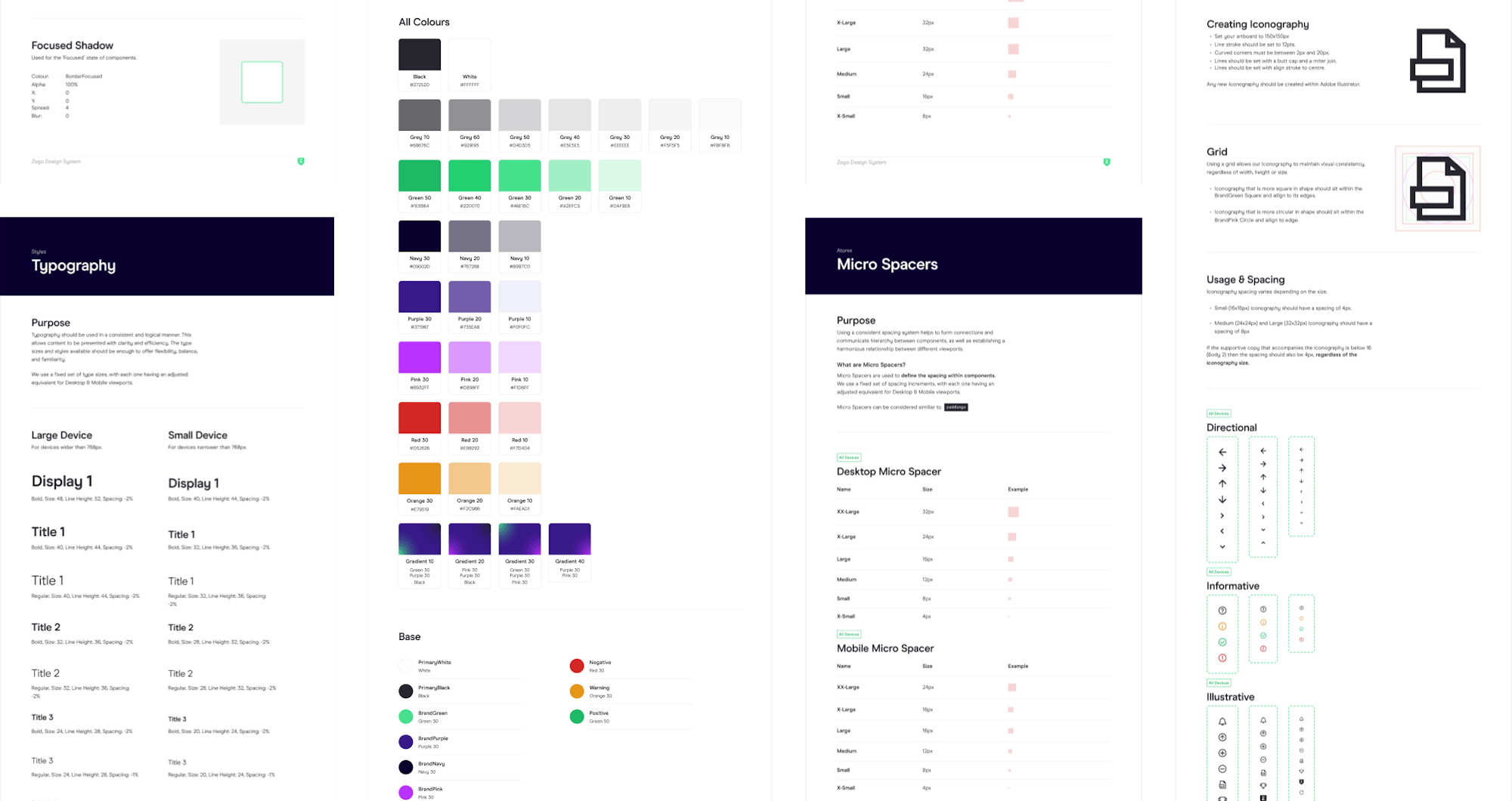
Task: Click the document icon beside Creating Iconography
Action: point(1437,61)
